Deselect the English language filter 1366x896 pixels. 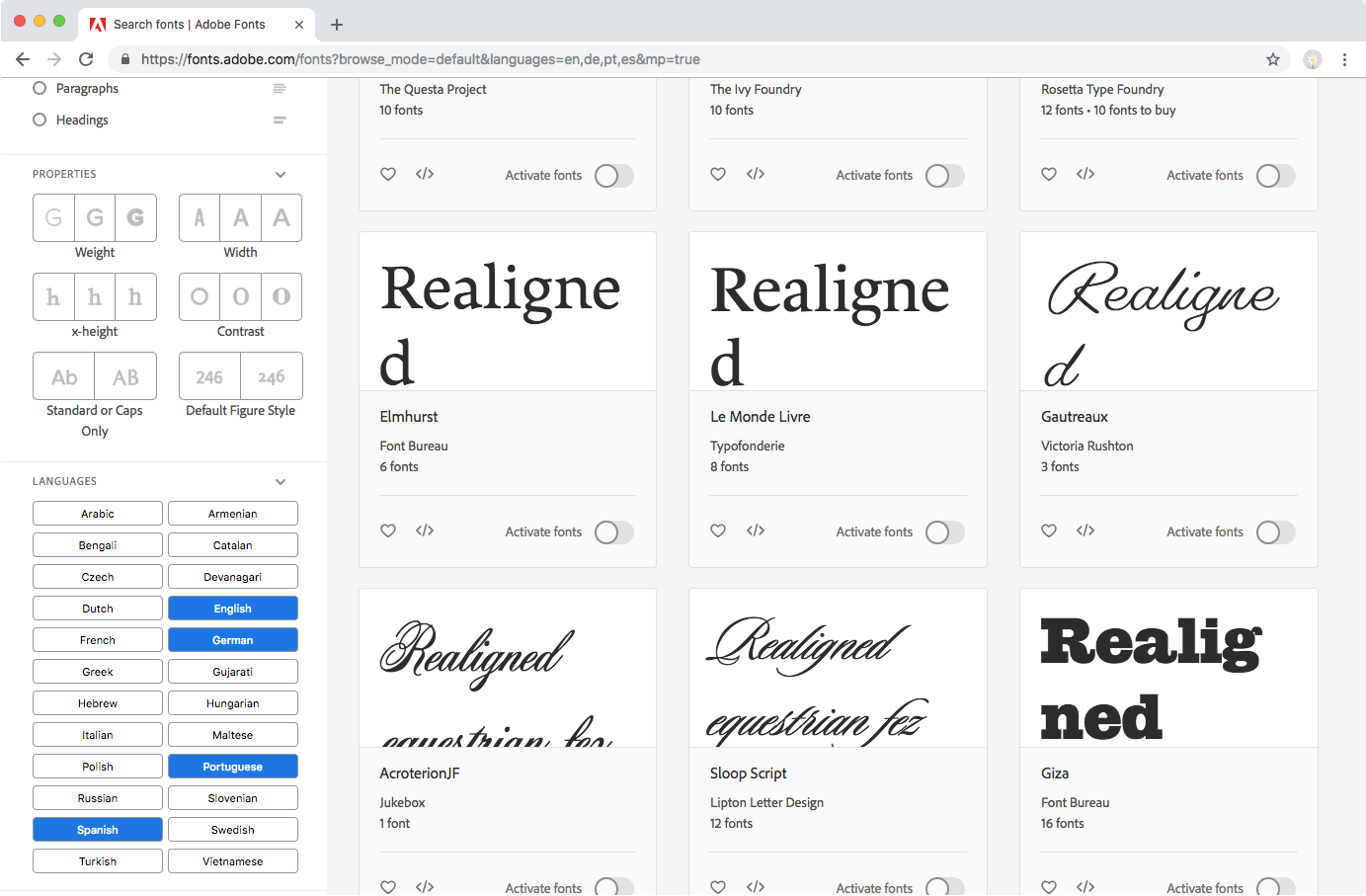click(233, 609)
